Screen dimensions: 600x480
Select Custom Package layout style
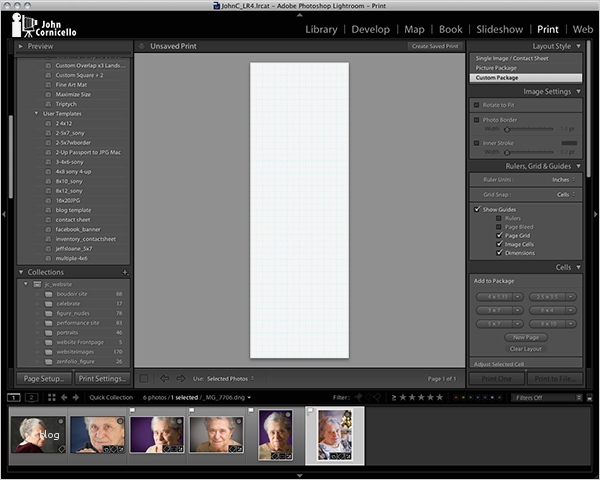coord(526,78)
